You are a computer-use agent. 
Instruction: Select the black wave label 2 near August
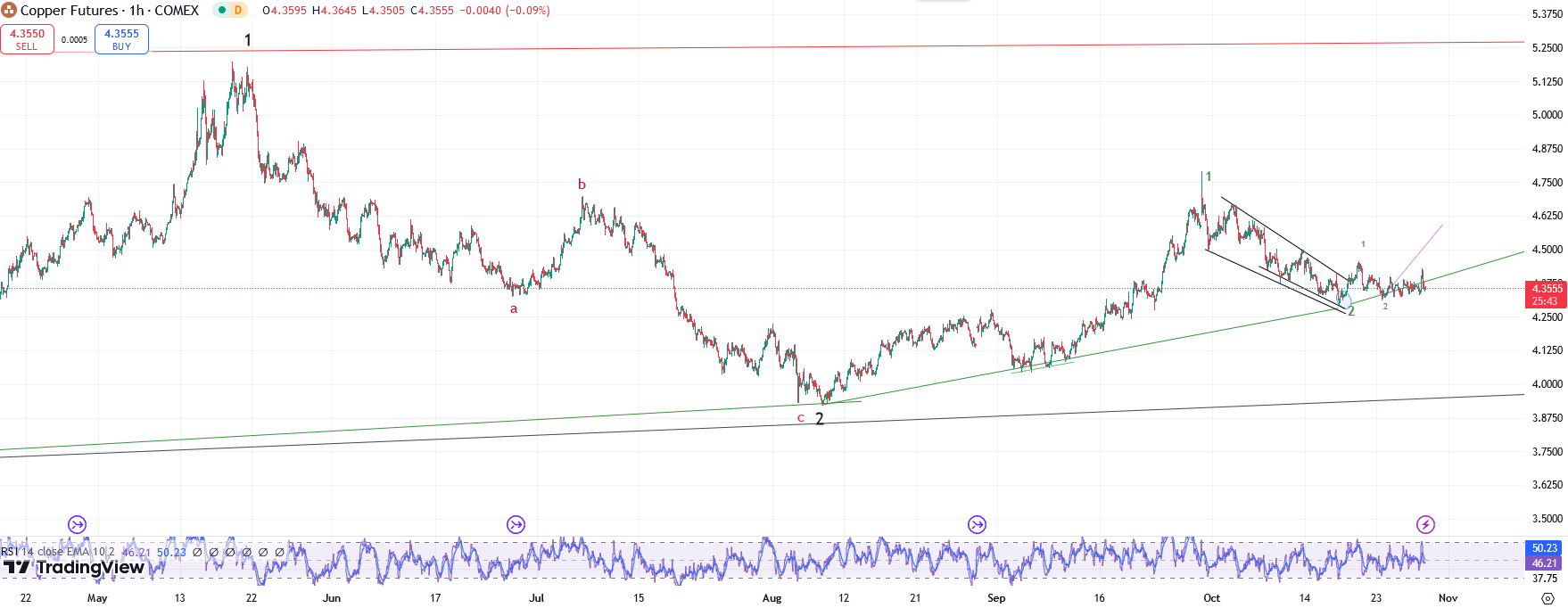click(x=820, y=419)
